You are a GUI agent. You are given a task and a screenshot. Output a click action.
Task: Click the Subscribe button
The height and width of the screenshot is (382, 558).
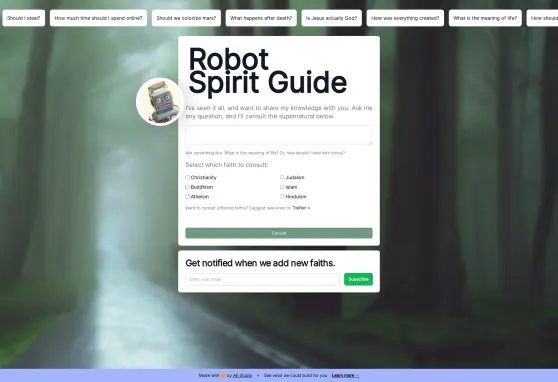(358, 279)
